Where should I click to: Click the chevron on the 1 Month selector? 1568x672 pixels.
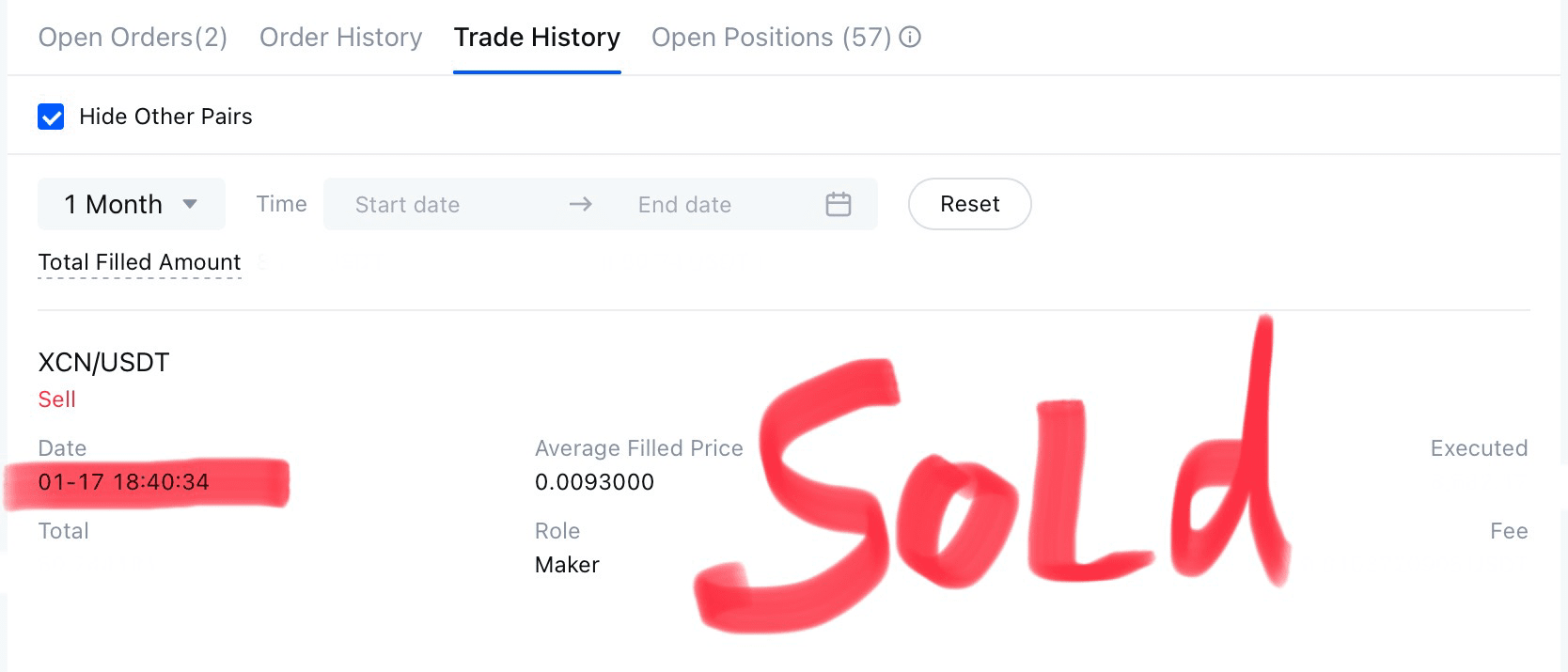click(x=191, y=203)
